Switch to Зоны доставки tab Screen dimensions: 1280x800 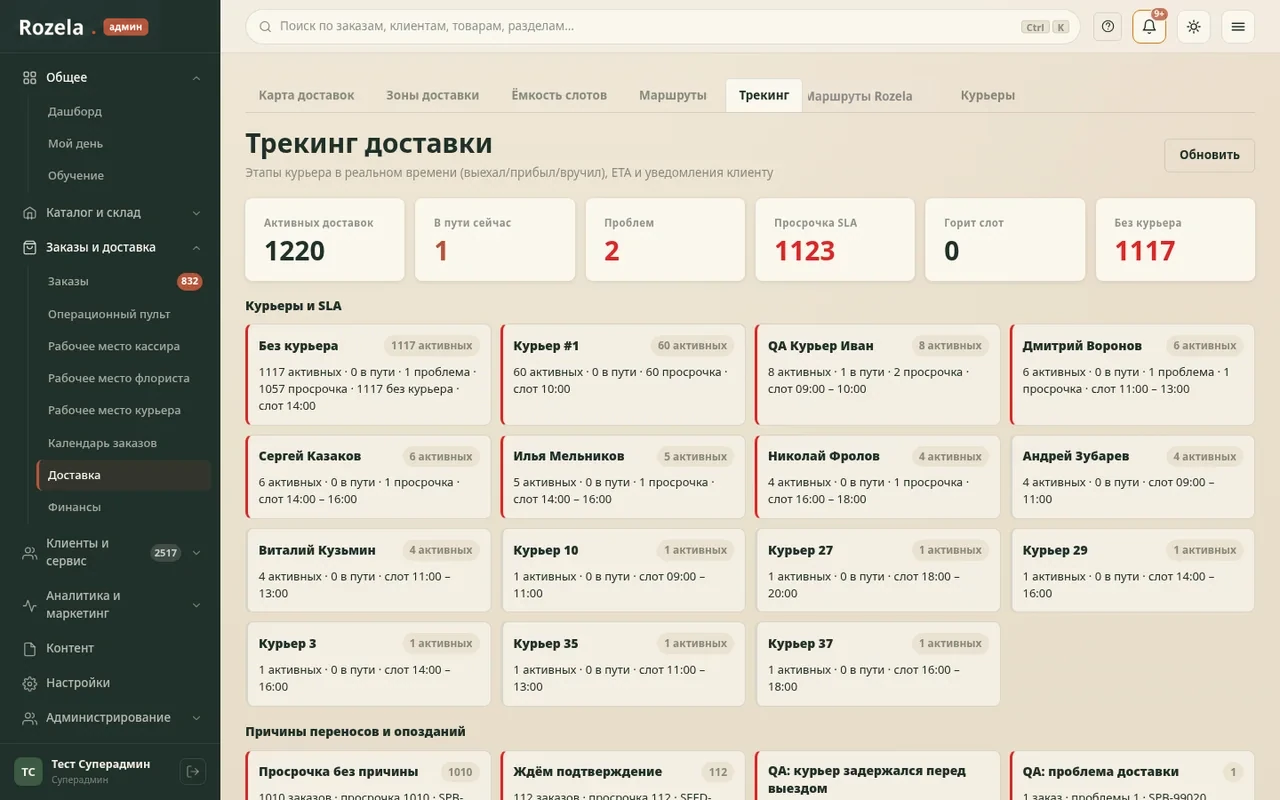coord(432,95)
